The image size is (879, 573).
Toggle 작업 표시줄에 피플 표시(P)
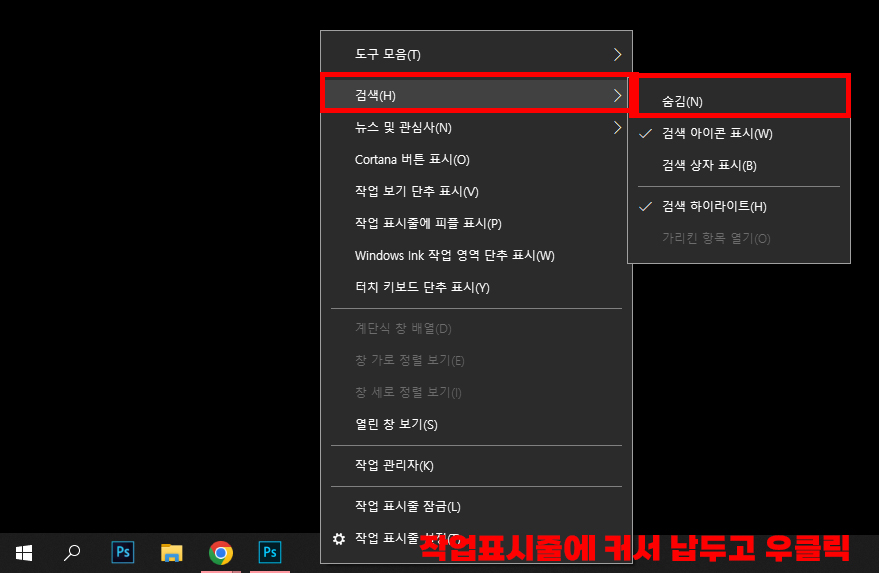point(476,224)
